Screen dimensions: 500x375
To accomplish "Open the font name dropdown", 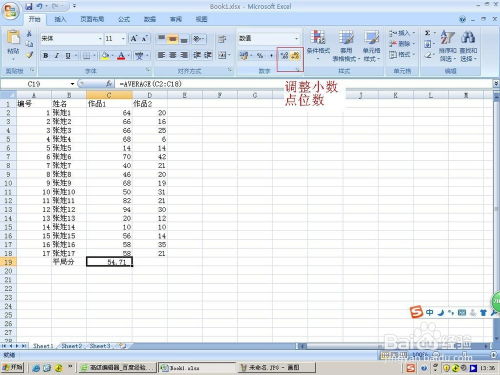I will tap(100, 39).
